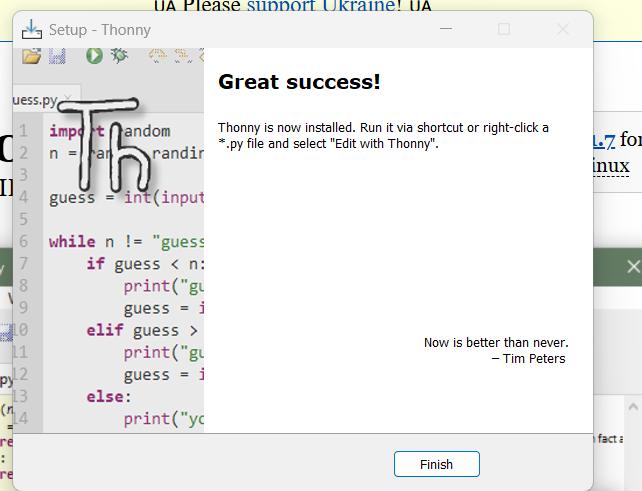Click the 'Setup - Thonny' window title
Screen dimensions: 642x491
pos(100,30)
